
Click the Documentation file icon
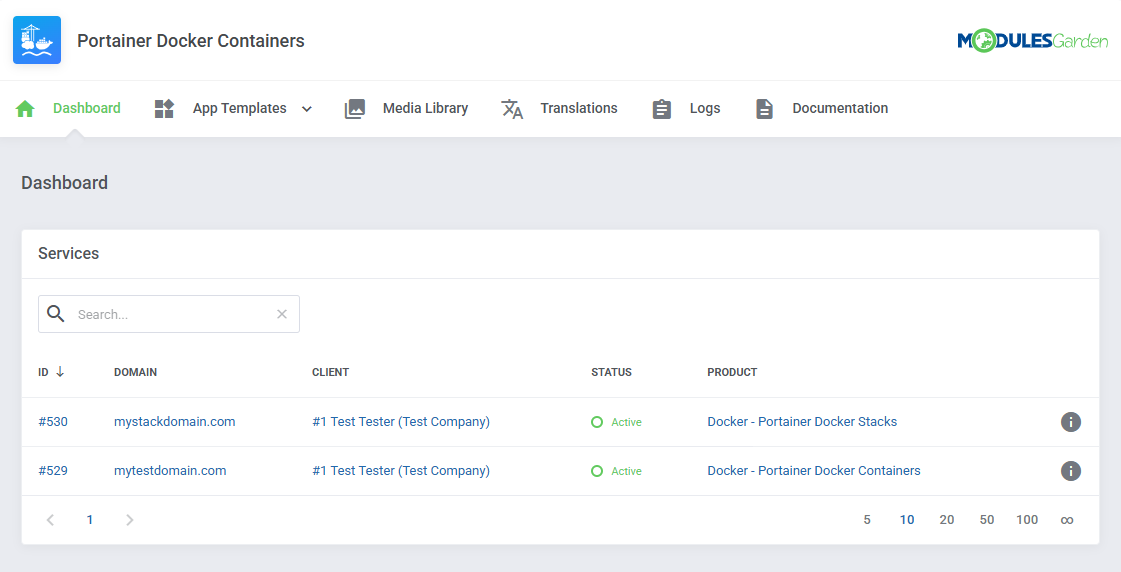764,109
